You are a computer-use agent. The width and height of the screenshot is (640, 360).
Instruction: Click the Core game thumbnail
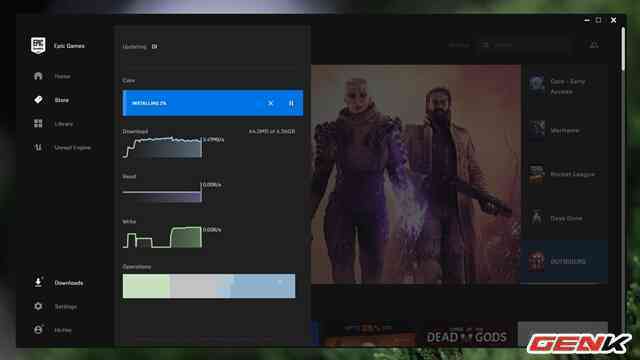[536, 84]
